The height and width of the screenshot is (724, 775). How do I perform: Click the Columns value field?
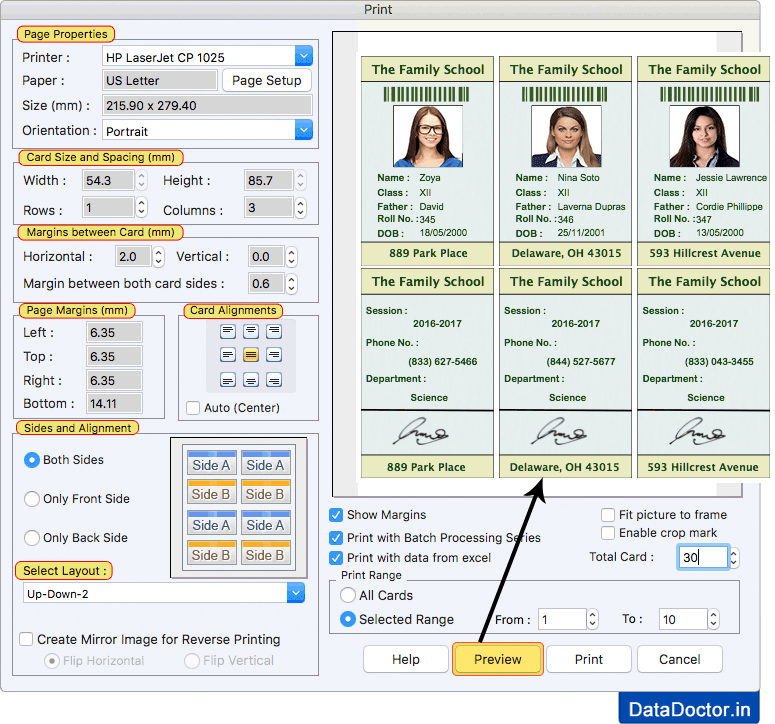tap(268, 208)
